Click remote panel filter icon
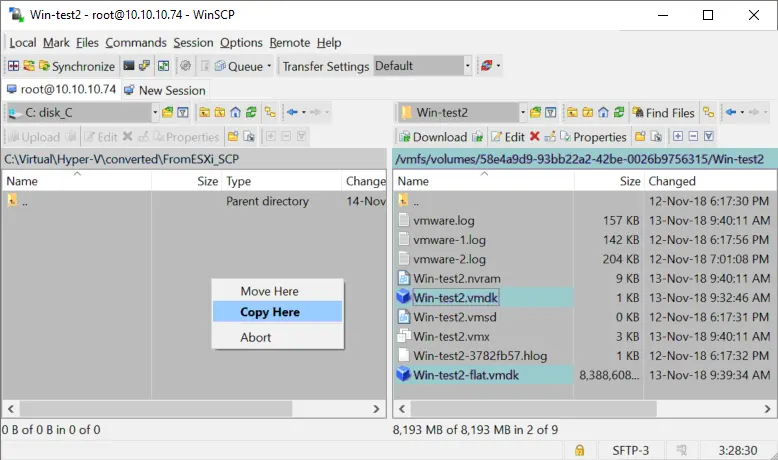The image size is (778, 460). coord(550,113)
